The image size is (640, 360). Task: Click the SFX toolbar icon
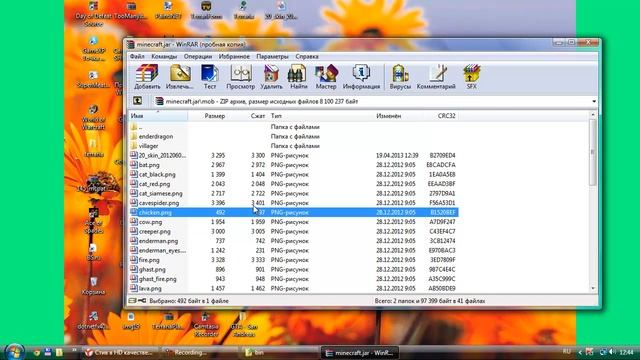coord(471,77)
